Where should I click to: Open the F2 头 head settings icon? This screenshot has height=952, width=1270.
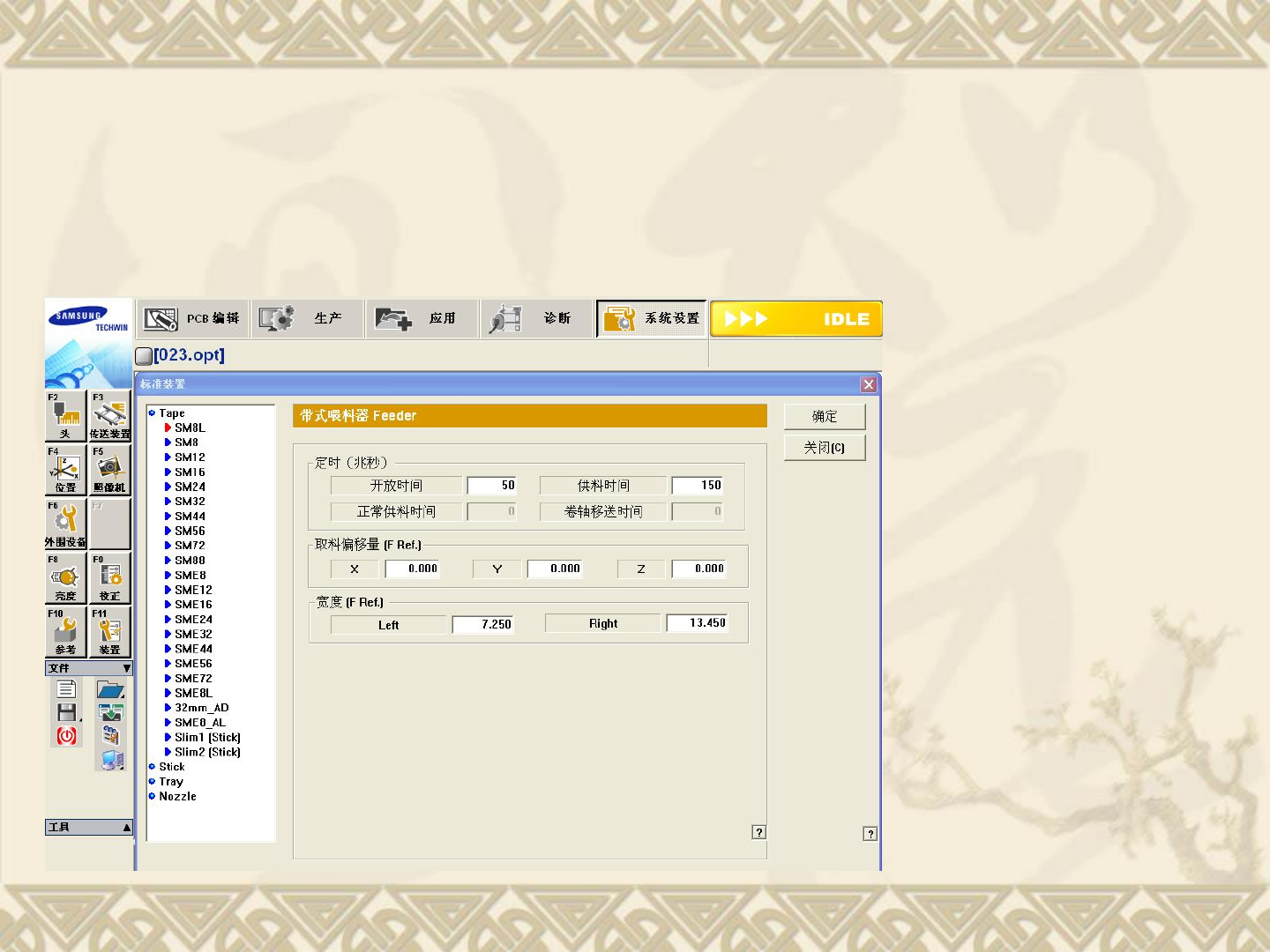click(66, 416)
